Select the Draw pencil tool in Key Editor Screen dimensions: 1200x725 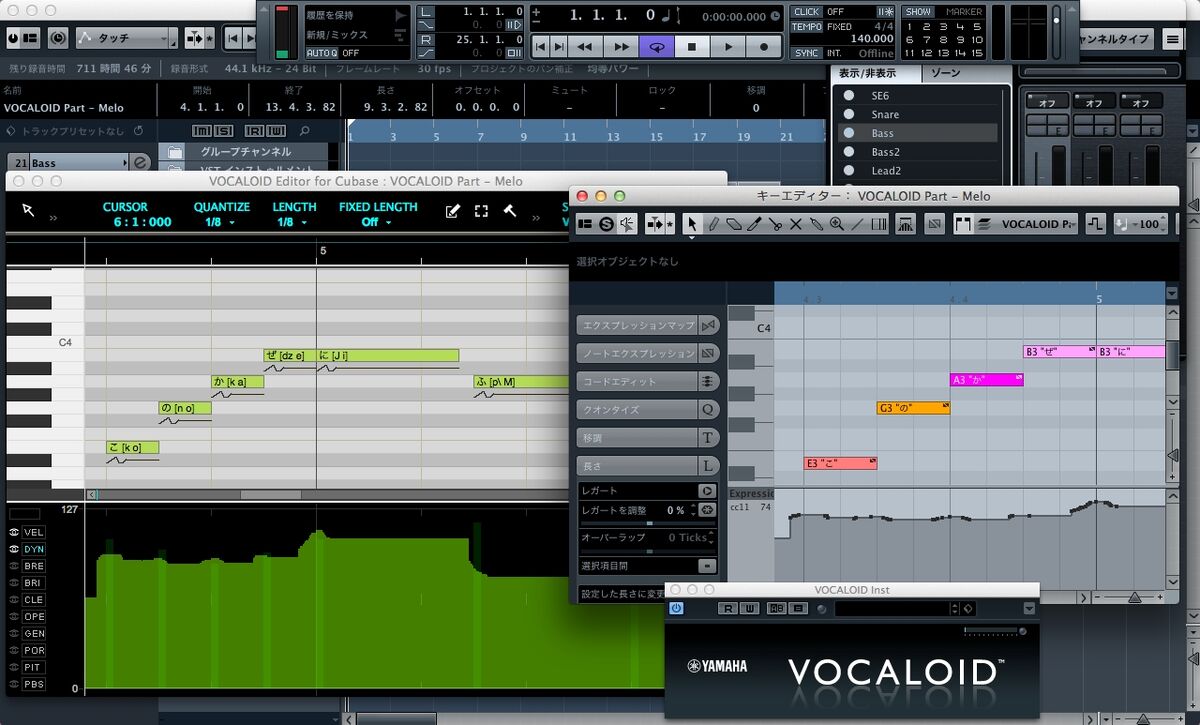[713, 225]
